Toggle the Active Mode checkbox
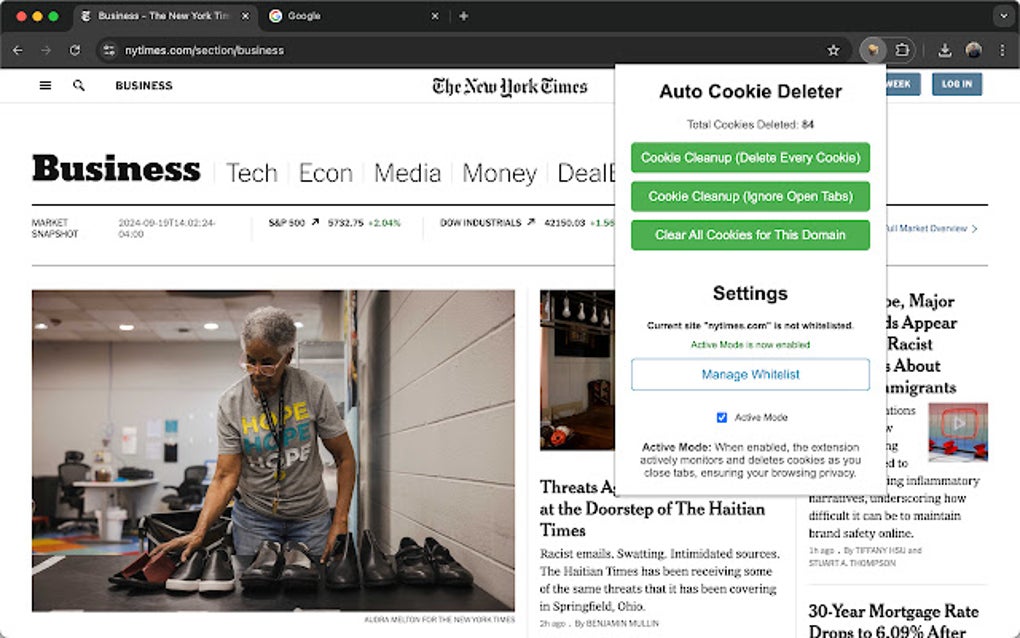Image resolution: width=1020 pixels, height=638 pixels. point(721,418)
